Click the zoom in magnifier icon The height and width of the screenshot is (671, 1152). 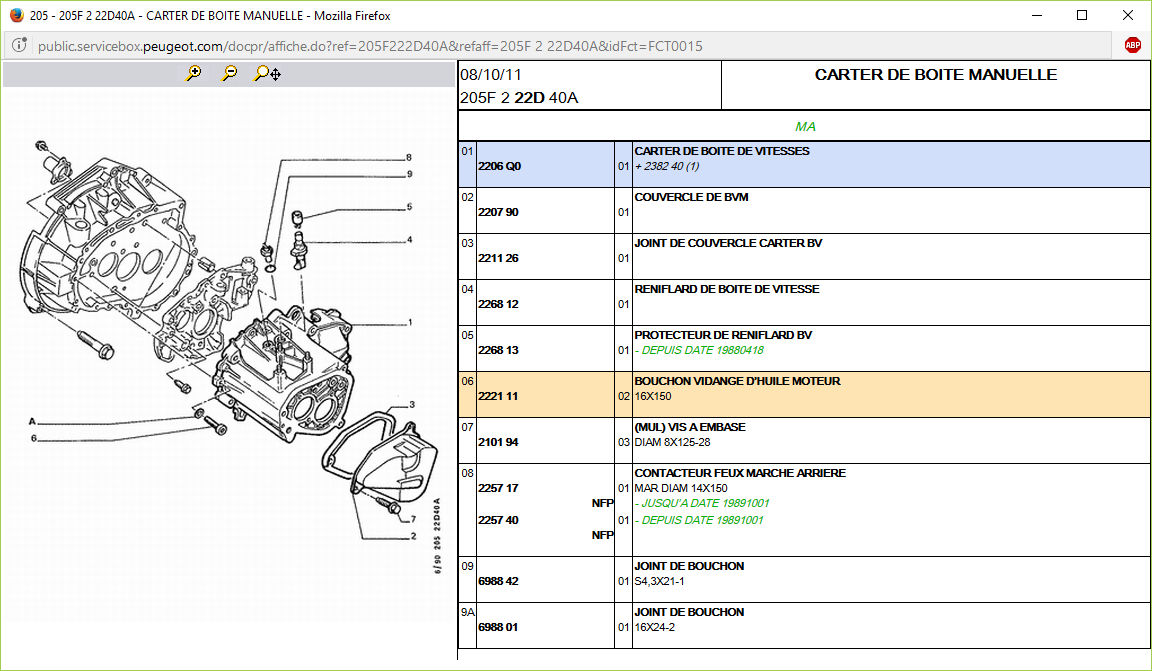[x=194, y=73]
